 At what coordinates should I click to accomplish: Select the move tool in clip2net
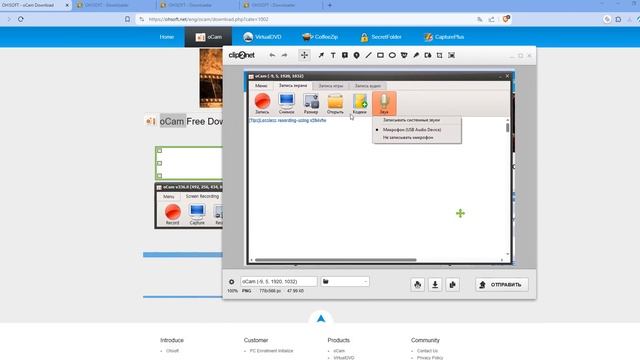coord(304,55)
